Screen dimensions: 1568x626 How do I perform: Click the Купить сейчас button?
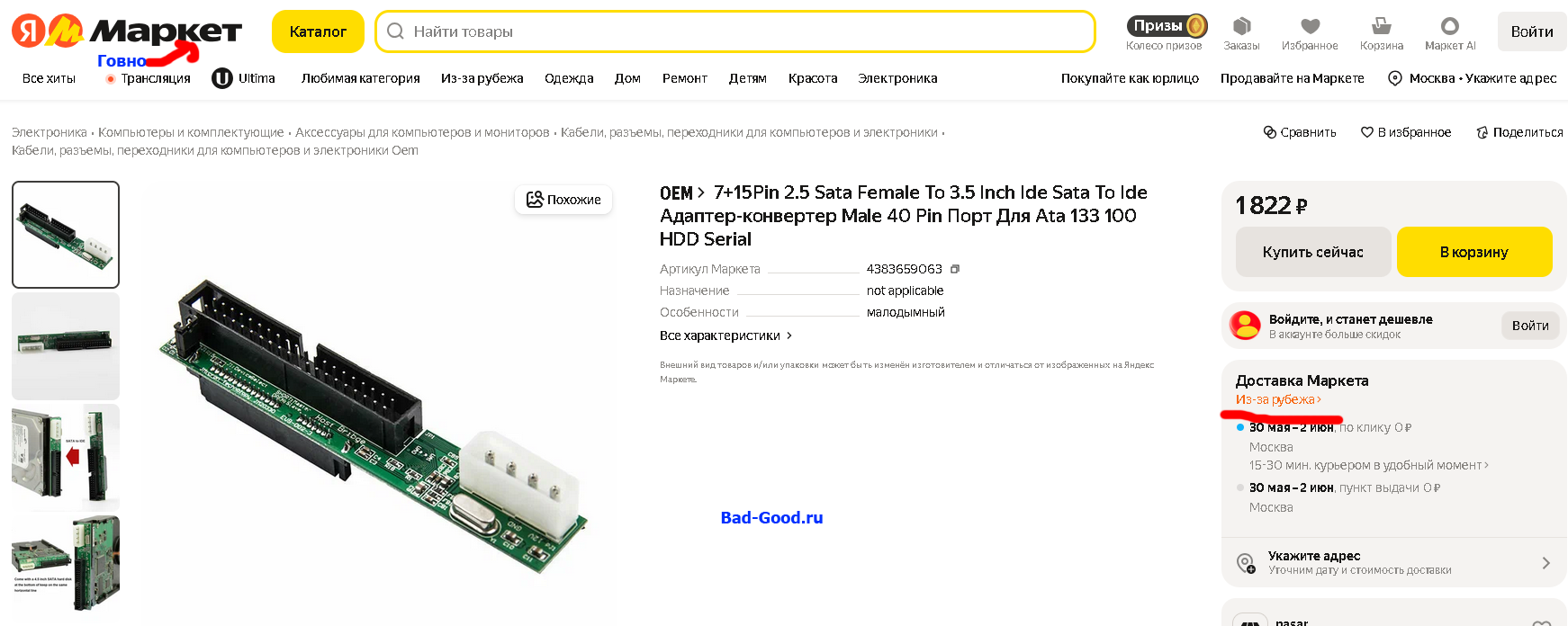1313,252
